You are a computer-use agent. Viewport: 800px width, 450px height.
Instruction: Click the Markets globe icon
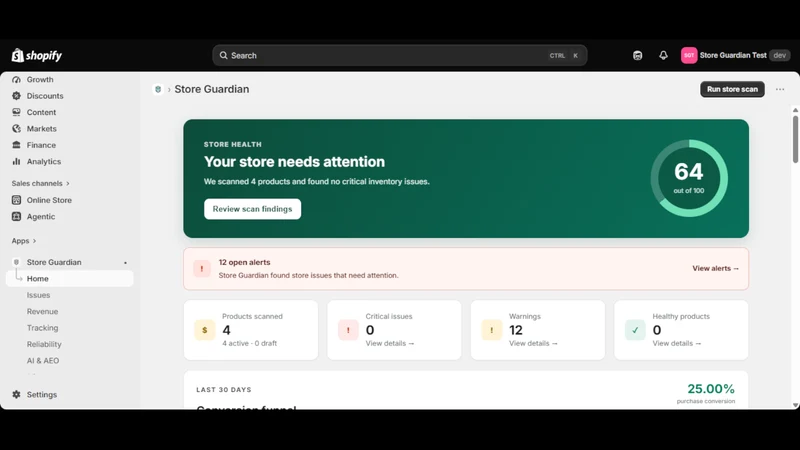[16, 129]
